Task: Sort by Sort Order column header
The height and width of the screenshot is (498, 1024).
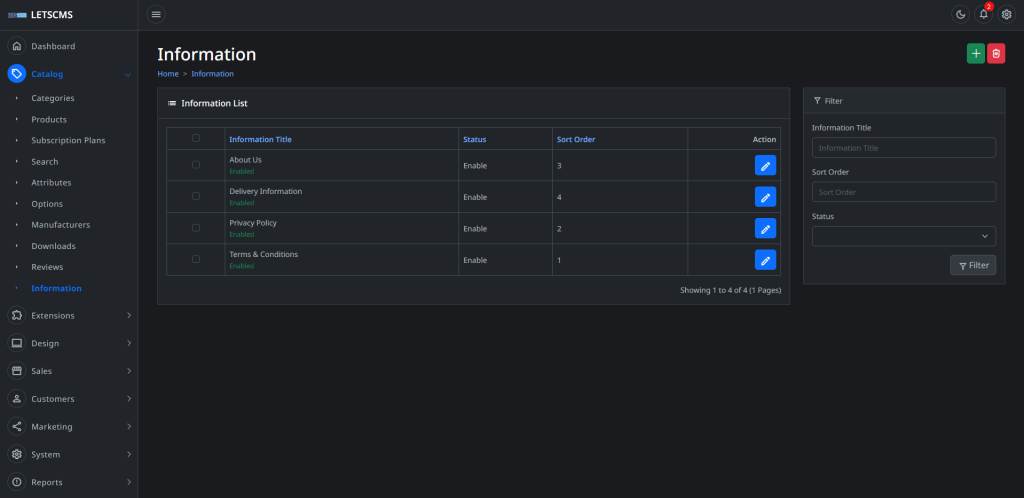Action: tap(576, 139)
